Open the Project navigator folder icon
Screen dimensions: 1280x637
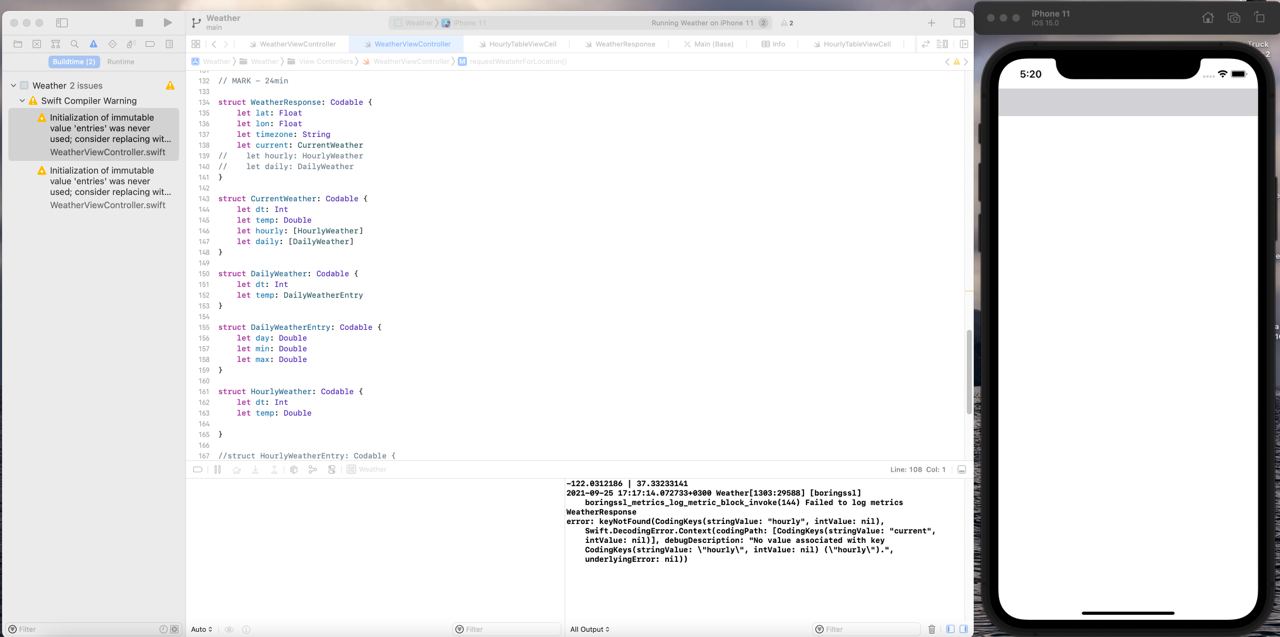coord(17,44)
